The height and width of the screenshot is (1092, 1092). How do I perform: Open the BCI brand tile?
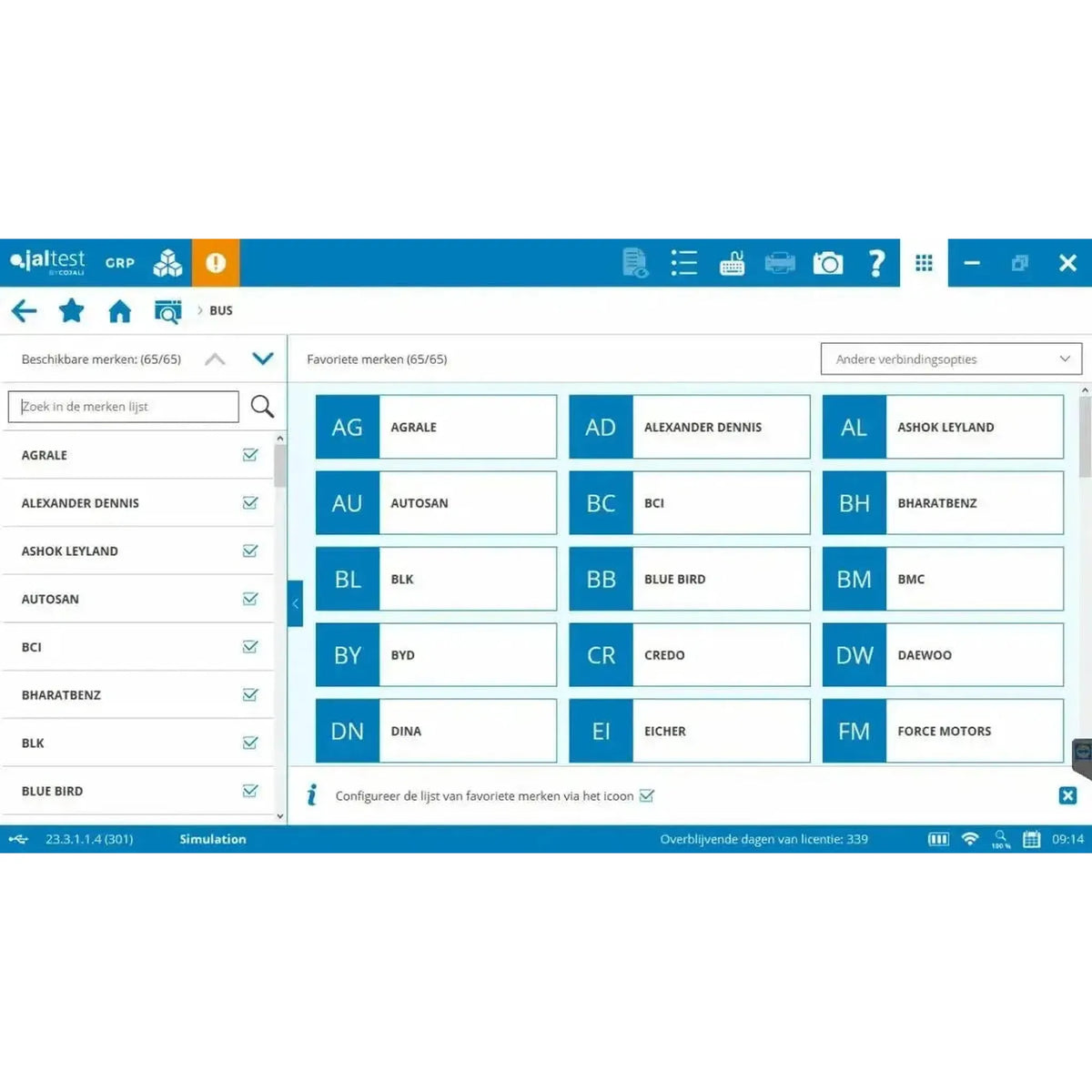(689, 502)
